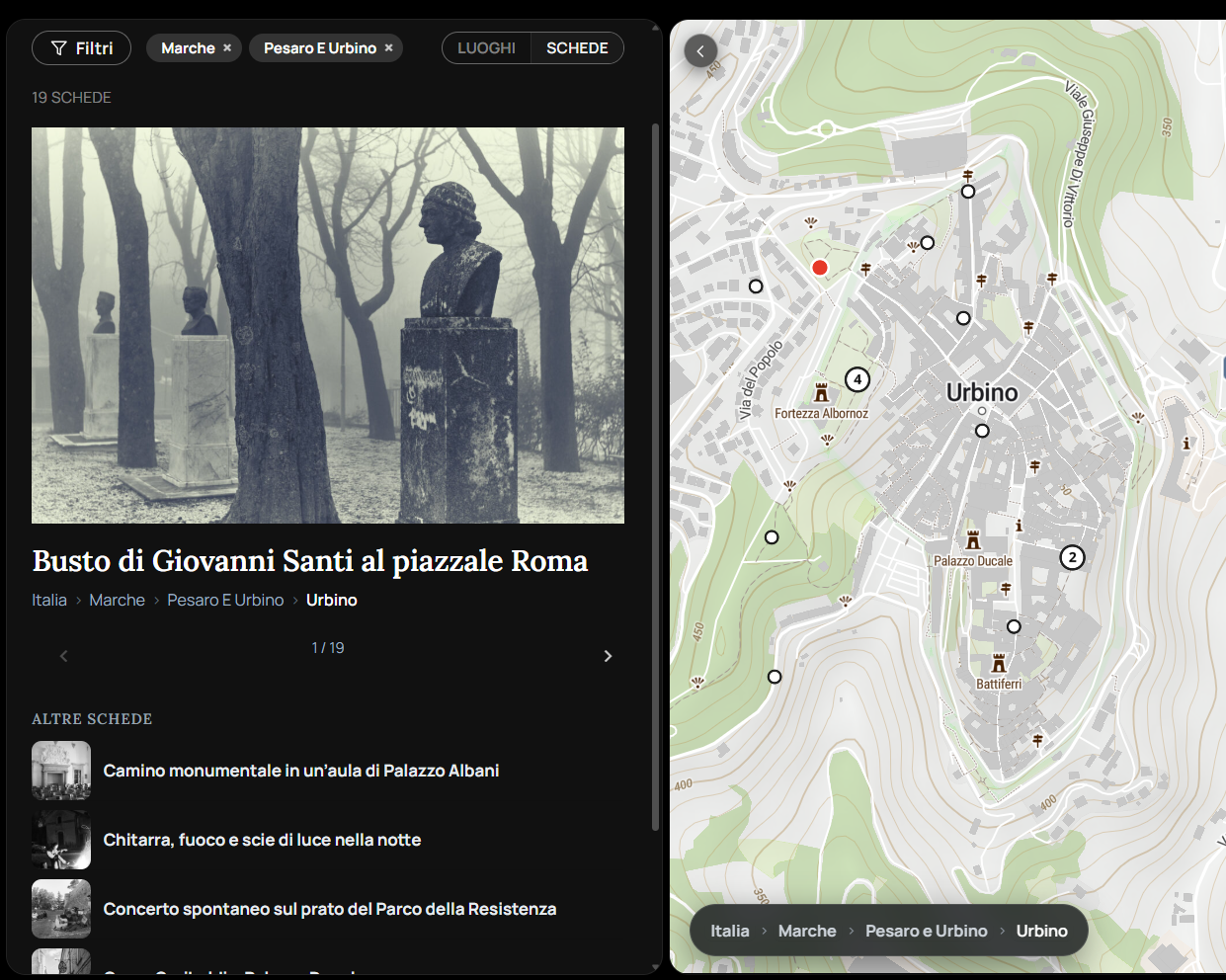
Task: Click the Via del Popolo road label
Action: (761, 379)
